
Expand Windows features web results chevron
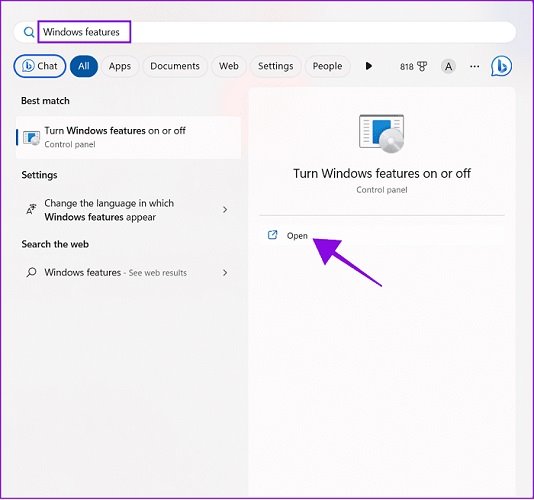225,272
